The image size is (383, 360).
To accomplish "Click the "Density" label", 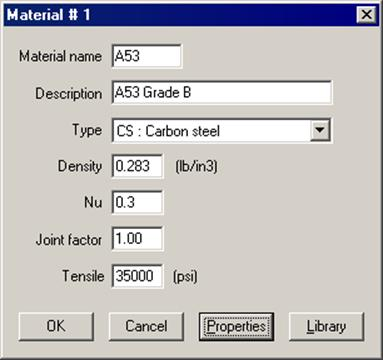I will (80, 166).
